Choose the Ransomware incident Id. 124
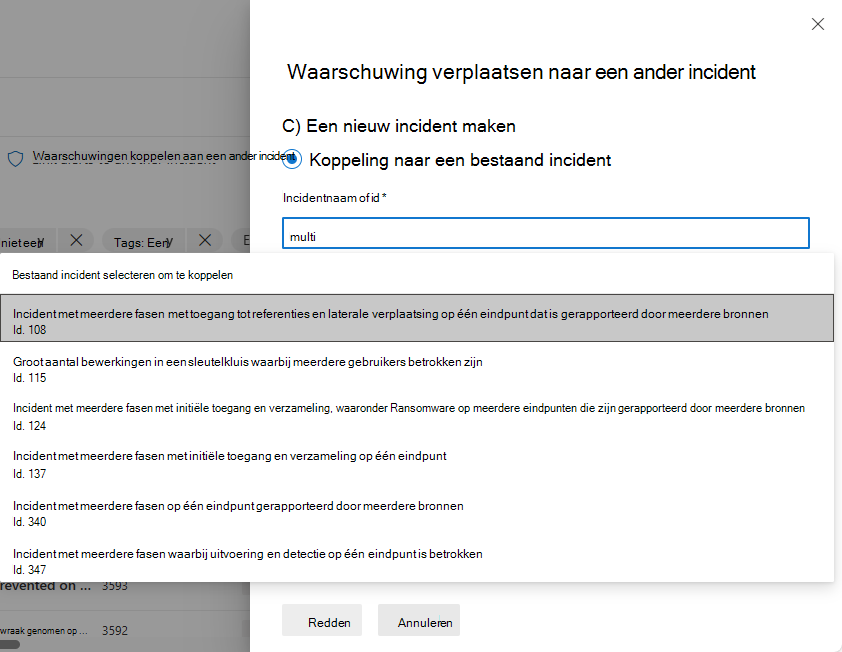This screenshot has height=652, width=842. [x=417, y=417]
